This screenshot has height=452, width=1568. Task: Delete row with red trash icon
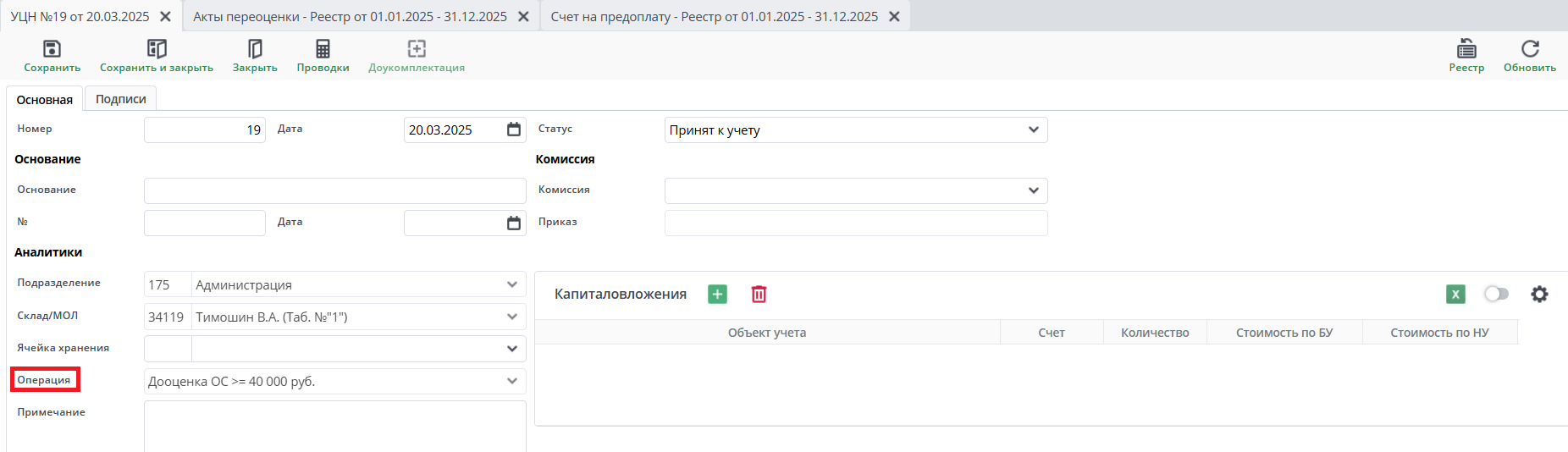(759, 295)
